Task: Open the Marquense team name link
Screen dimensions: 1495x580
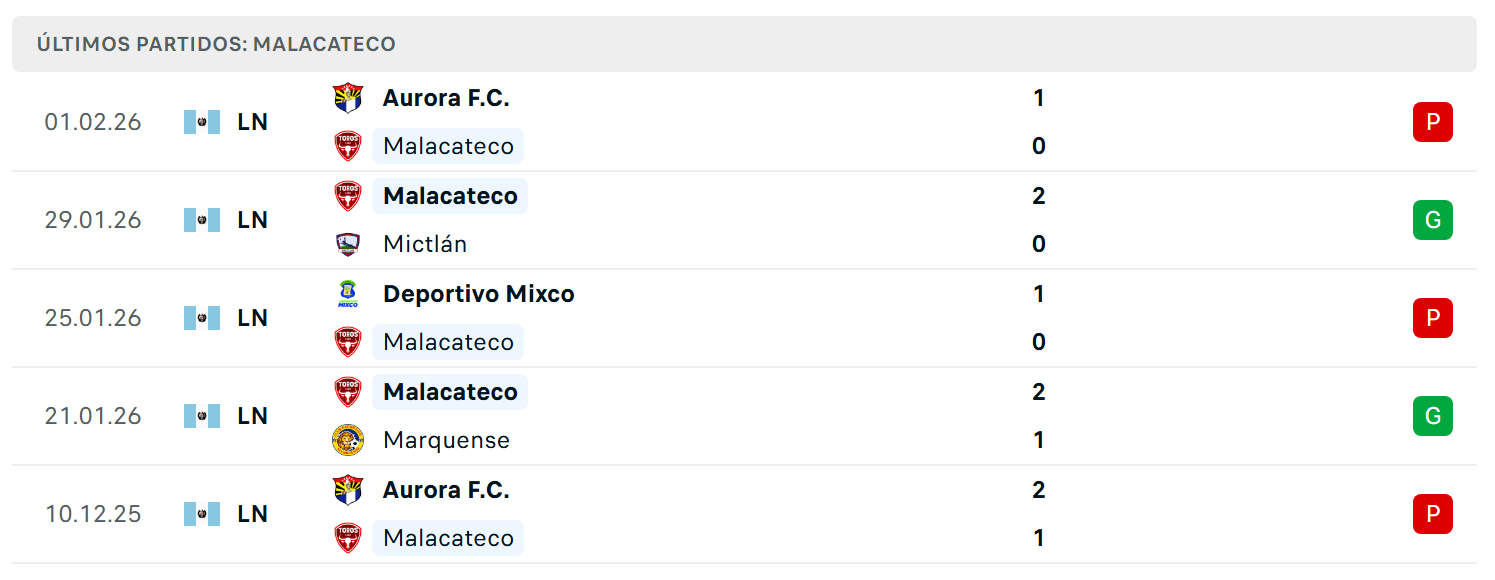Action: click(x=446, y=440)
